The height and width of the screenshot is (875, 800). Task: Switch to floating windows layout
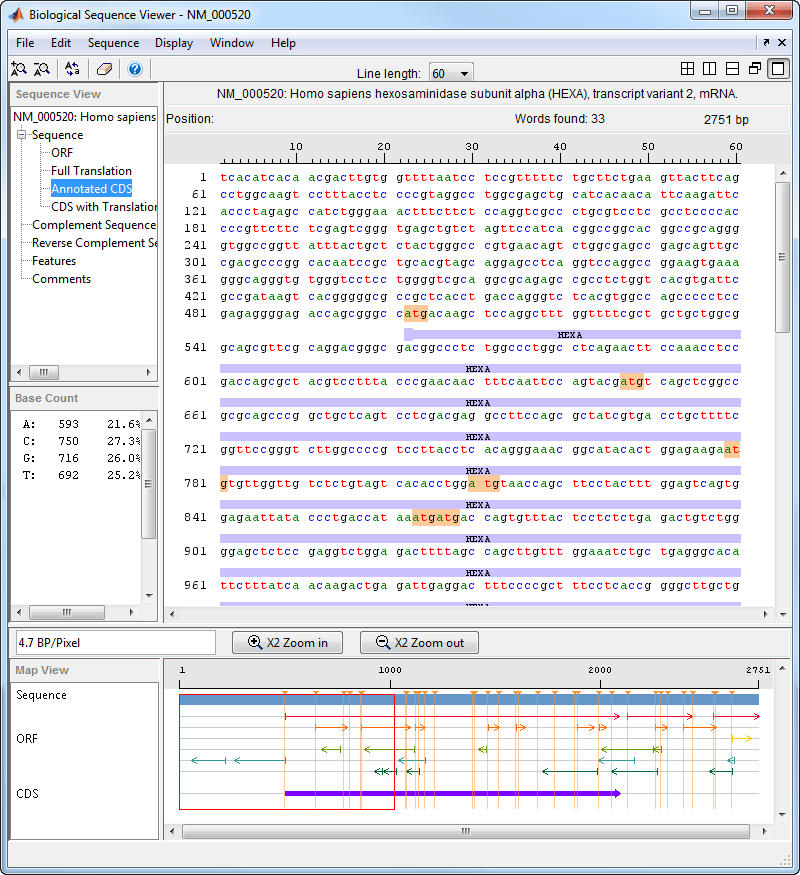pos(755,69)
